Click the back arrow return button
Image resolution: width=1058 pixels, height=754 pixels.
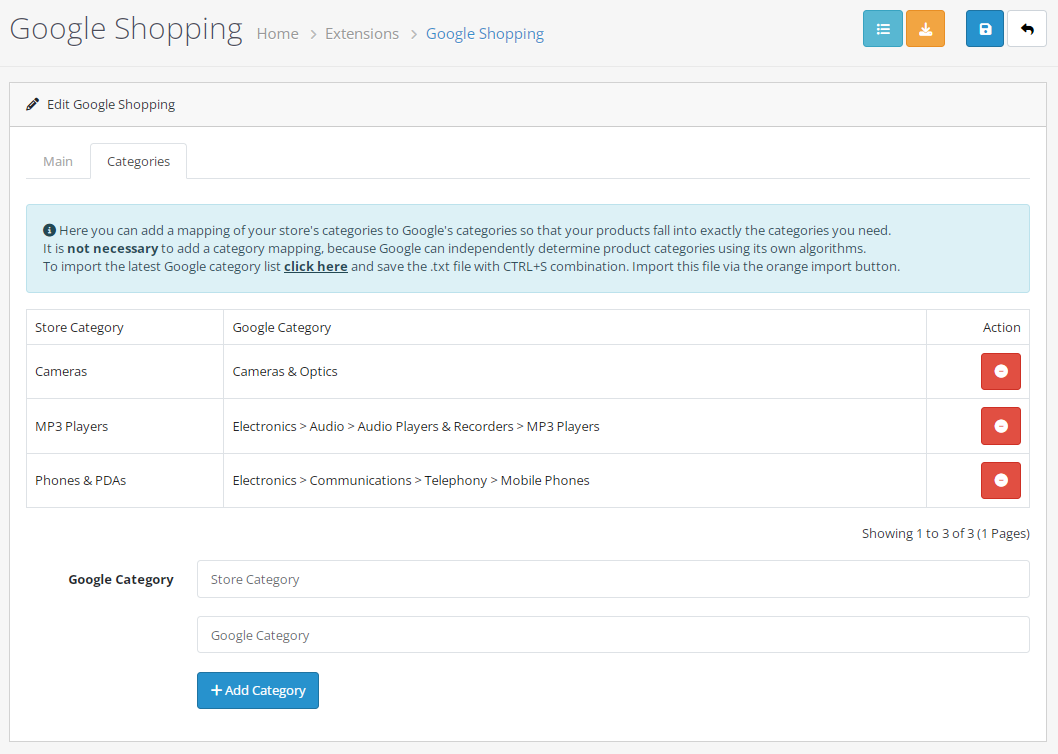tap(1027, 29)
